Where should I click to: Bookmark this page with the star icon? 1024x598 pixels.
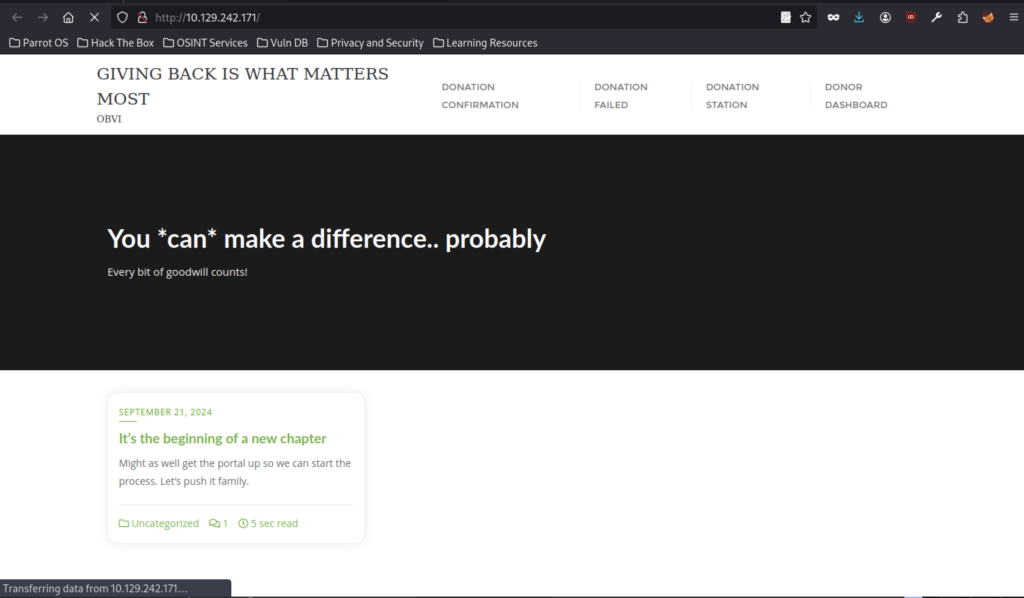click(805, 17)
